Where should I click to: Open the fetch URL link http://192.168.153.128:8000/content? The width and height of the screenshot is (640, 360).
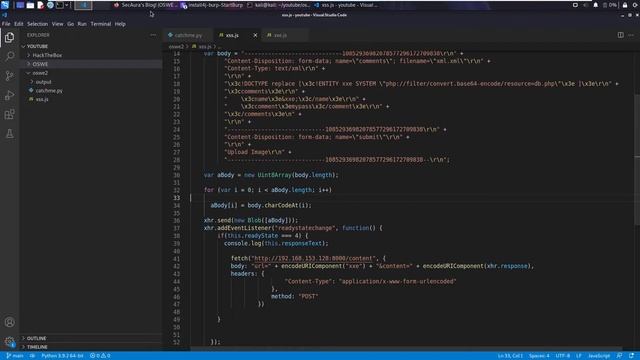[313, 258]
